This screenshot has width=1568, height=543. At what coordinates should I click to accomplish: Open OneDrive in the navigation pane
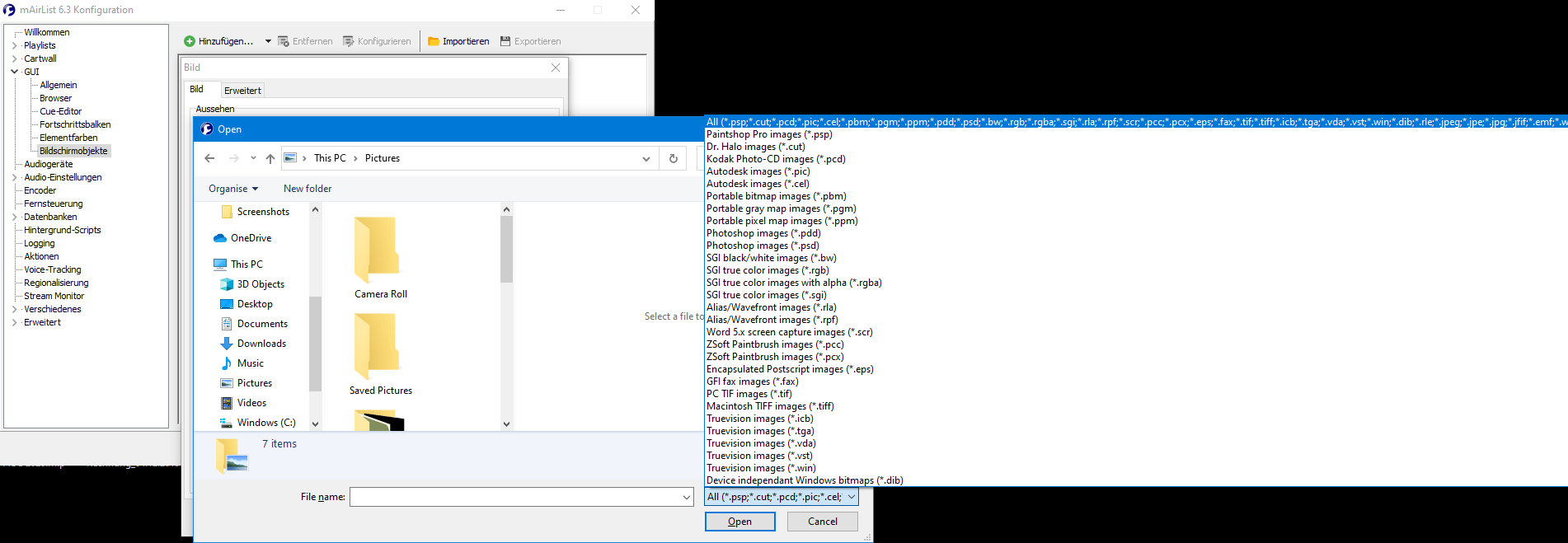251,238
